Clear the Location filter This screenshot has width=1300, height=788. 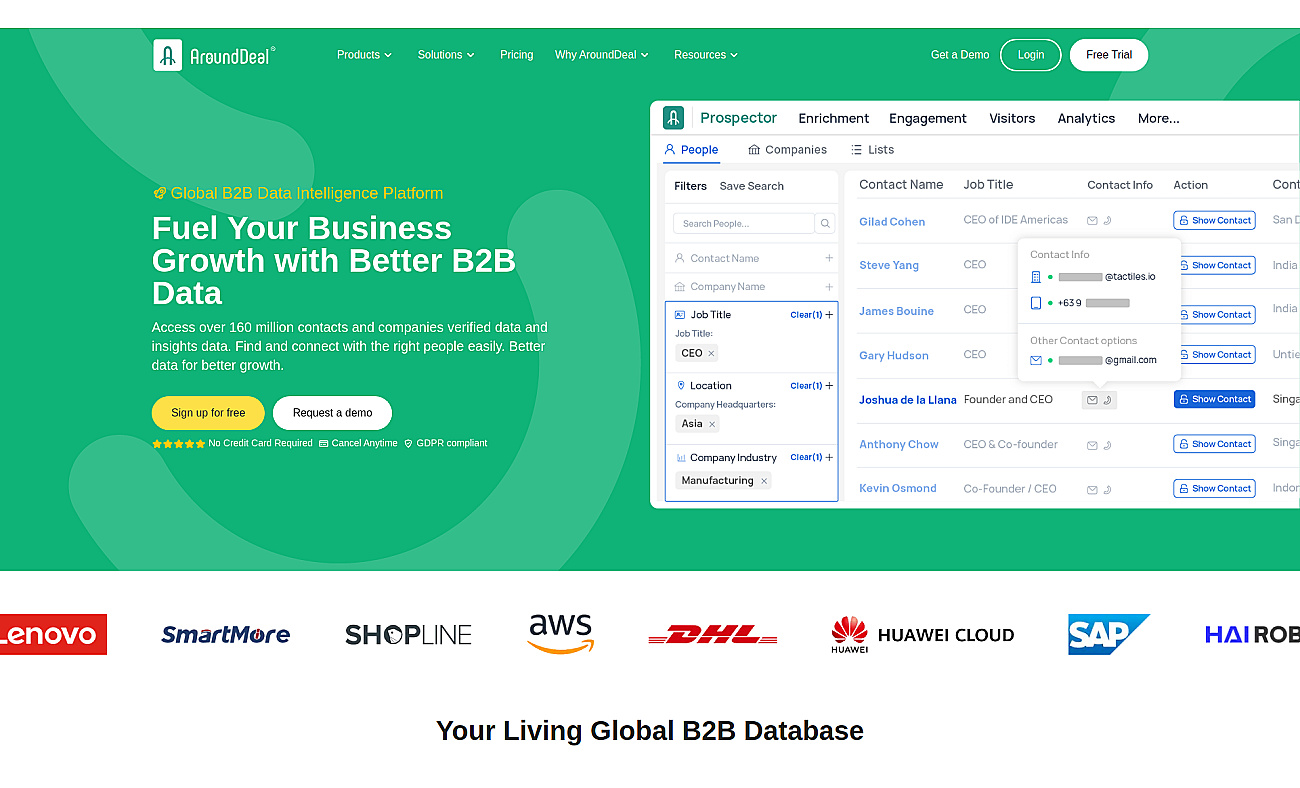tap(806, 386)
